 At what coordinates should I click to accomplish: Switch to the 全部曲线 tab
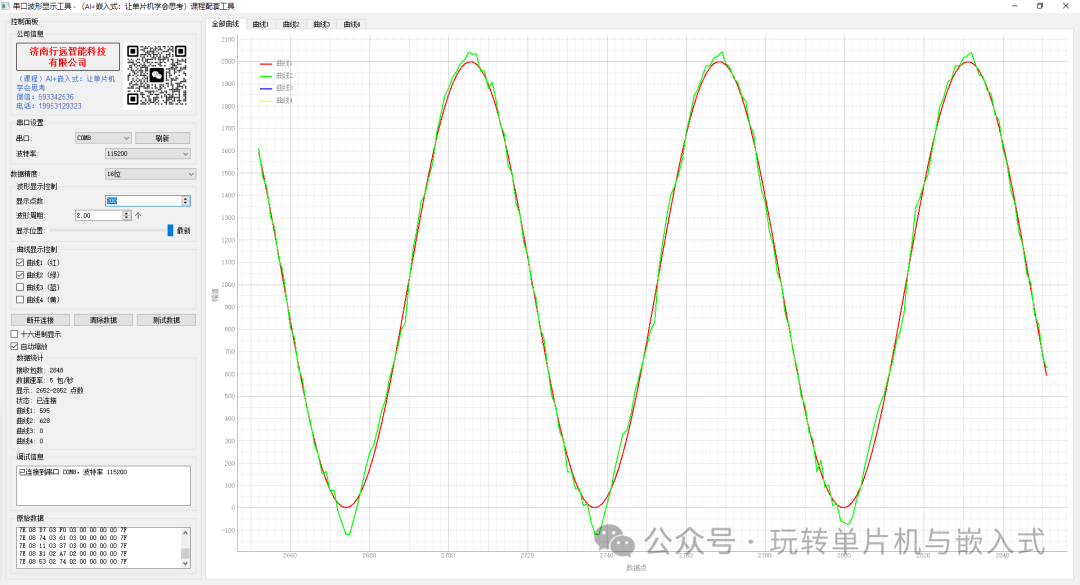(225, 24)
